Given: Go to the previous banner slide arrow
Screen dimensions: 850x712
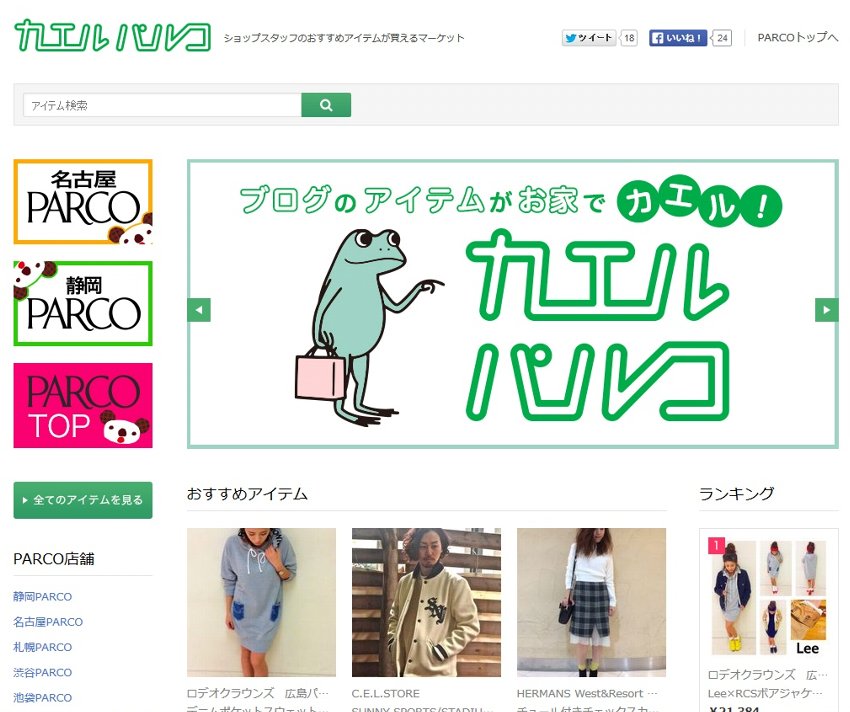Looking at the screenshot, I should point(199,310).
